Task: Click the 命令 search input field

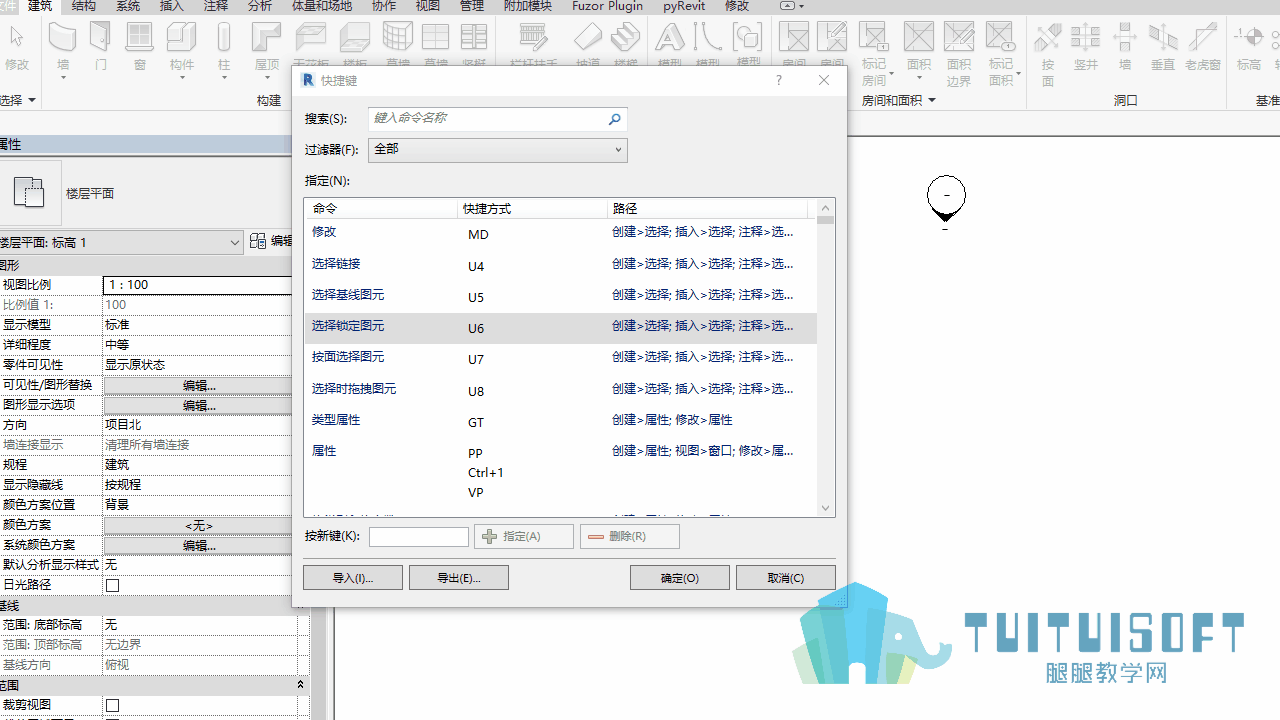Action: pyautogui.click(x=497, y=119)
